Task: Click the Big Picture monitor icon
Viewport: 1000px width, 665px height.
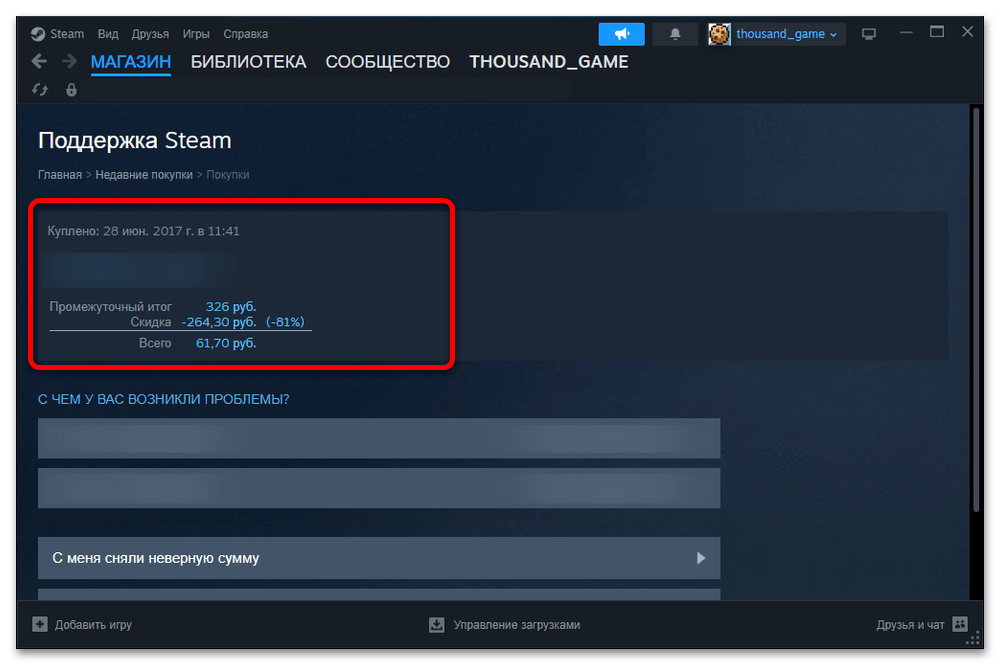Action: 869,34
